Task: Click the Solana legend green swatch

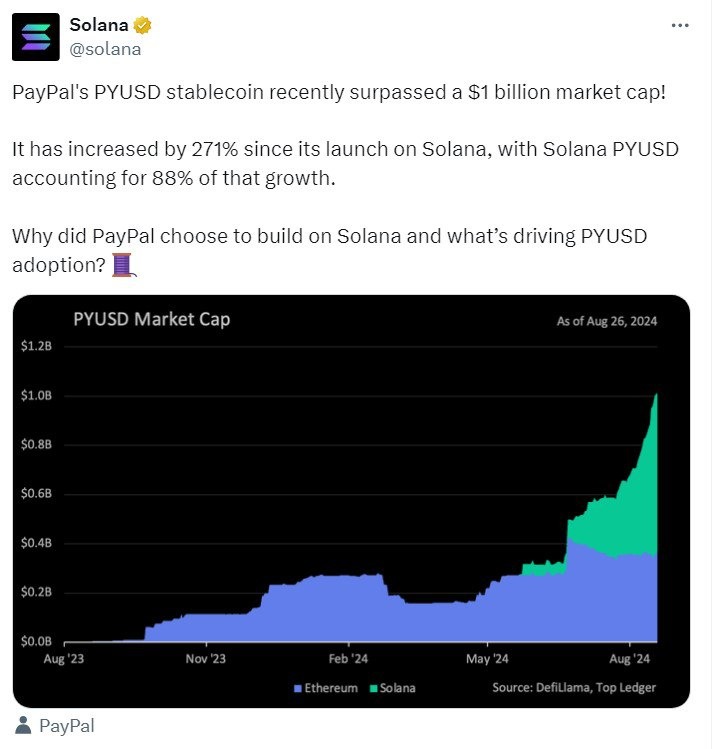Action: (x=374, y=688)
